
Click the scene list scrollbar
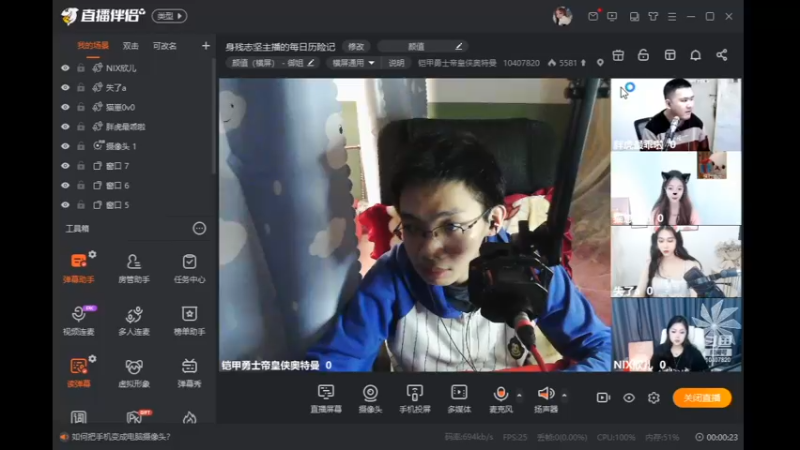(214, 116)
